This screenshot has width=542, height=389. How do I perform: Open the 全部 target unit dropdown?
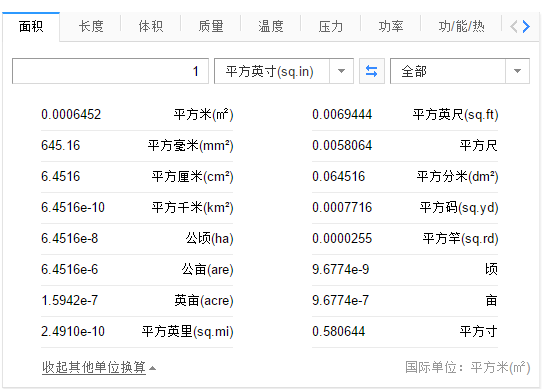point(460,71)
